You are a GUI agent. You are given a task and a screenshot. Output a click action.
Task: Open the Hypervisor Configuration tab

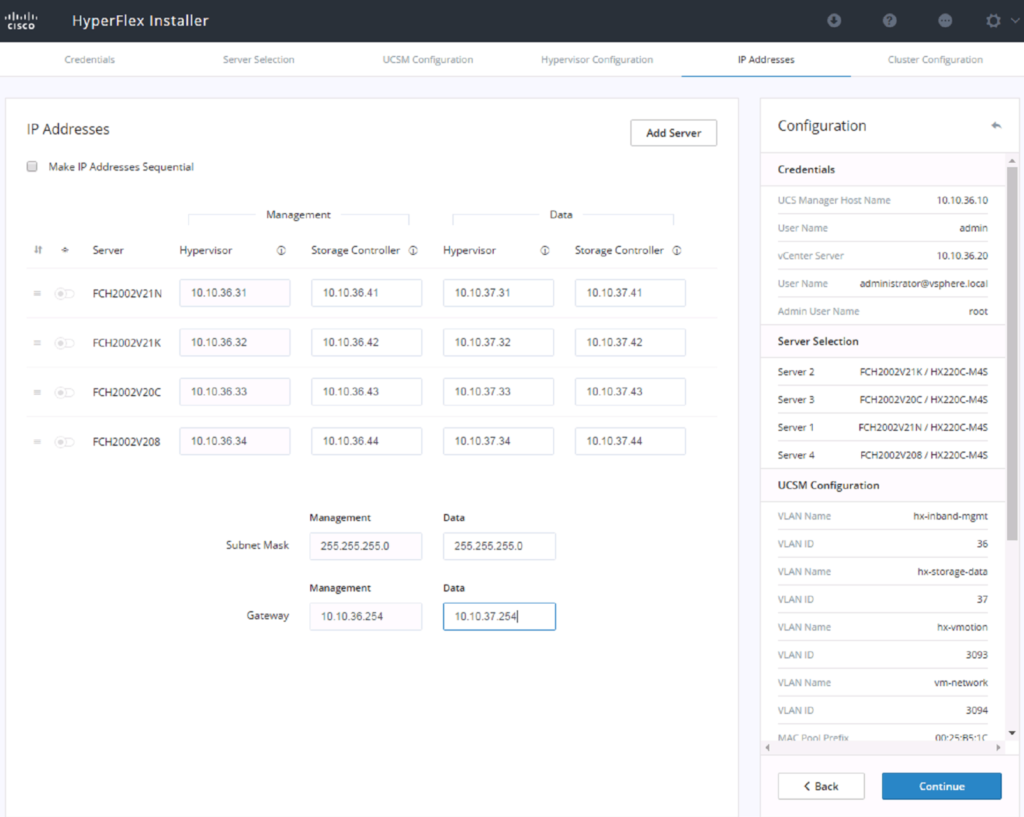coord(597,59)
